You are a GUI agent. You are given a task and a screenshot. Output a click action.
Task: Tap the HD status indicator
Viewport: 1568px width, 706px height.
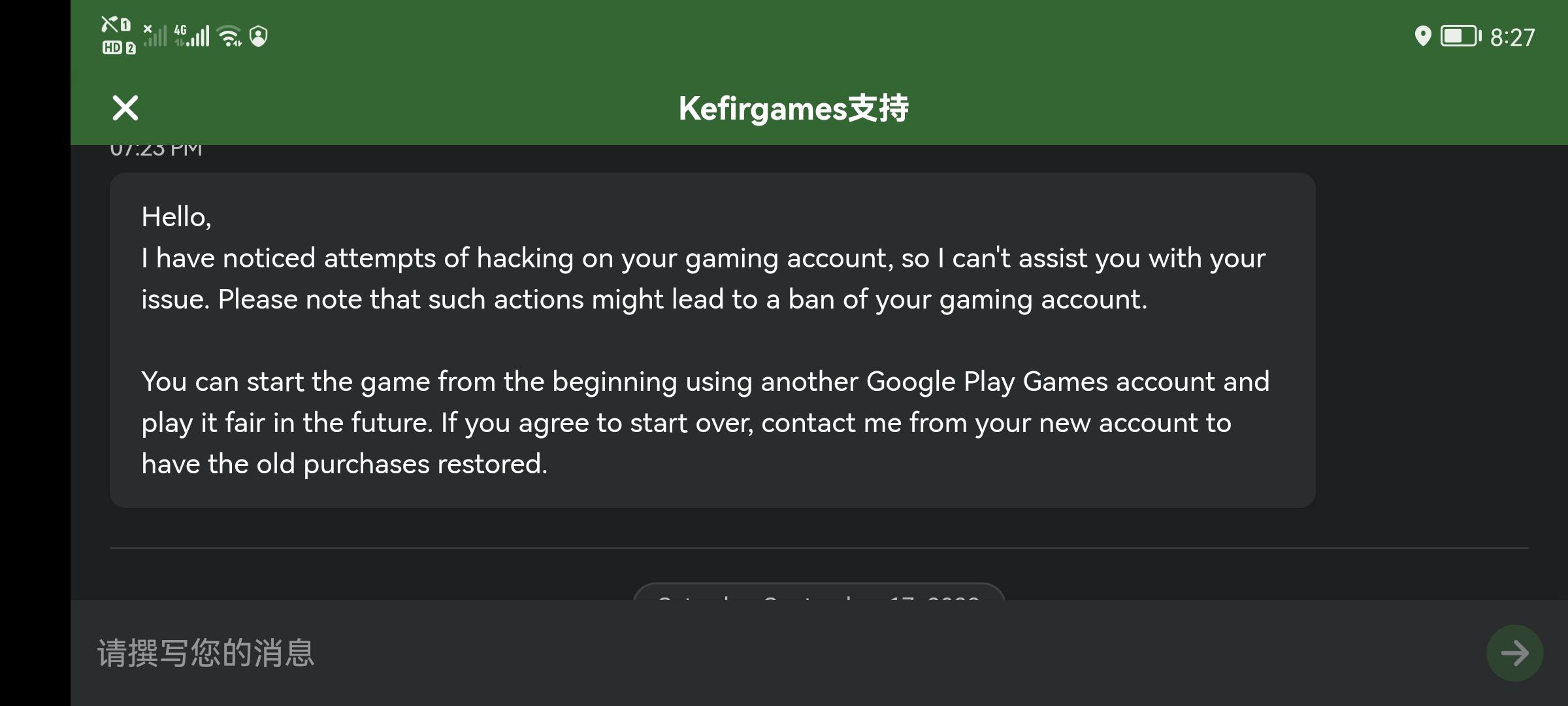coord(112,48)
